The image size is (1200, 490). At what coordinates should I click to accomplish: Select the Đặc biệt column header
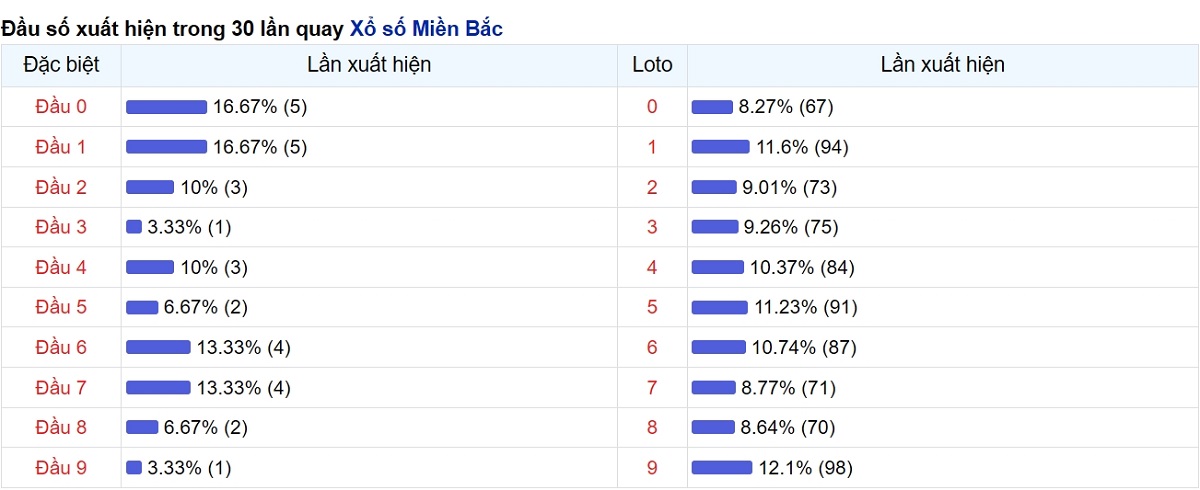pyautogui.click(x=61, y=65)
